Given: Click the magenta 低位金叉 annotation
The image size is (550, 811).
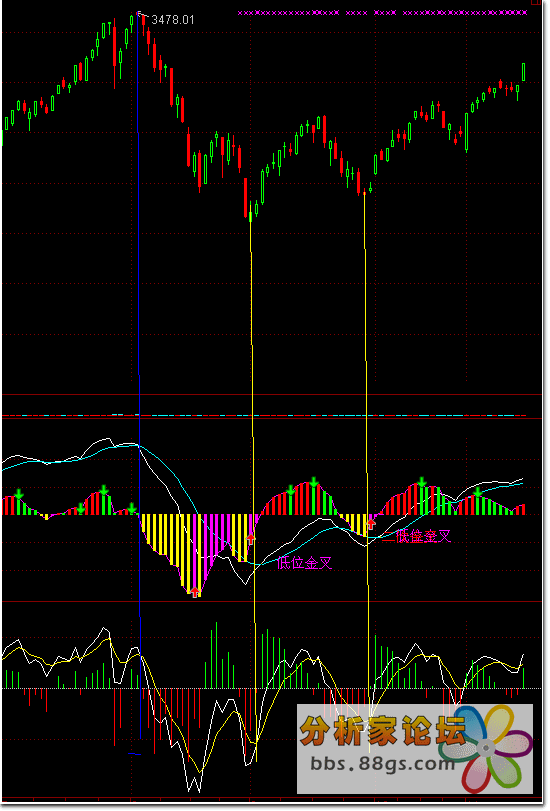Looking at the screenshot, I should (x=304, y=563).
